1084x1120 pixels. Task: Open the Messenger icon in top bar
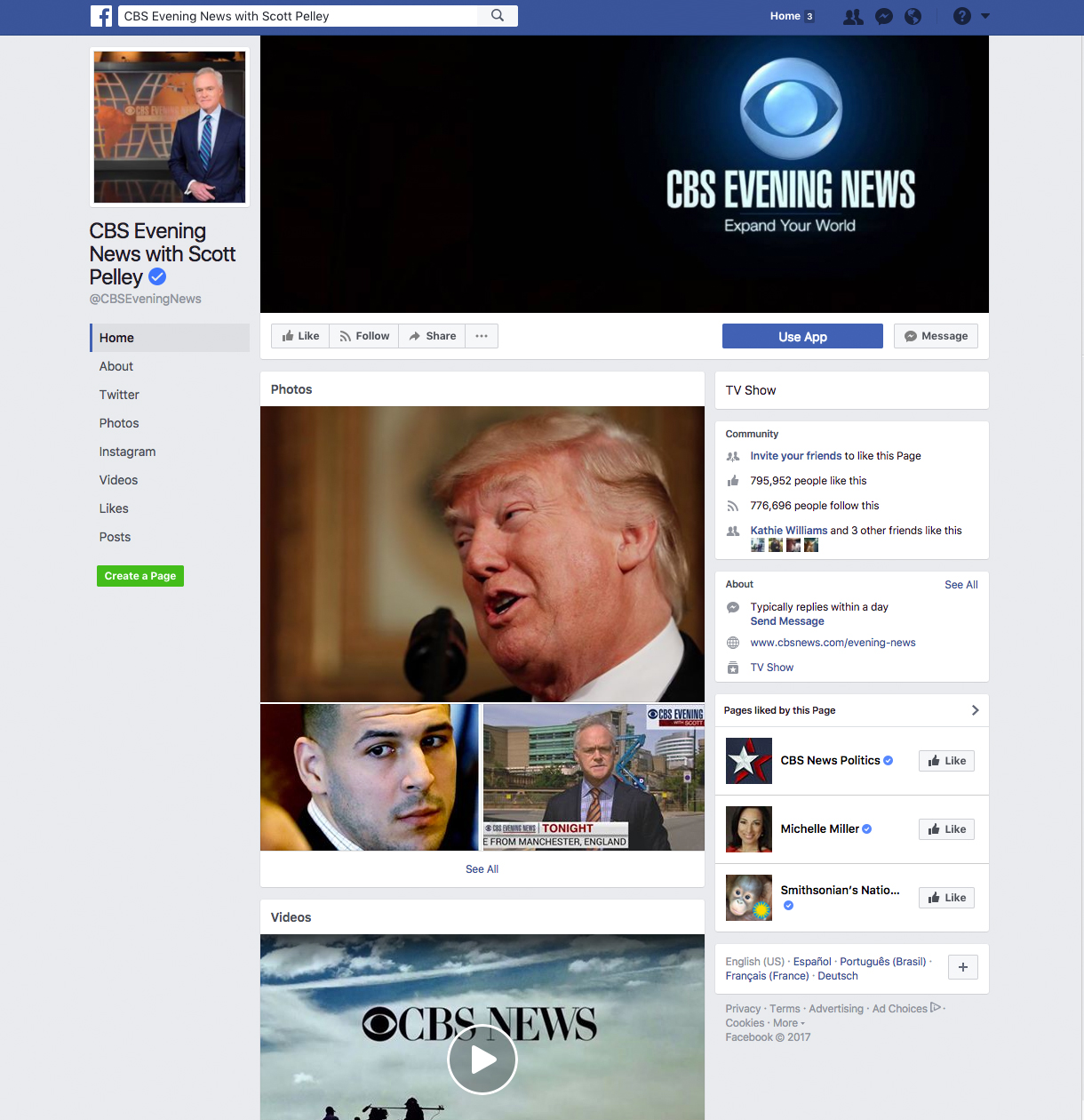(x=884, y=16)
